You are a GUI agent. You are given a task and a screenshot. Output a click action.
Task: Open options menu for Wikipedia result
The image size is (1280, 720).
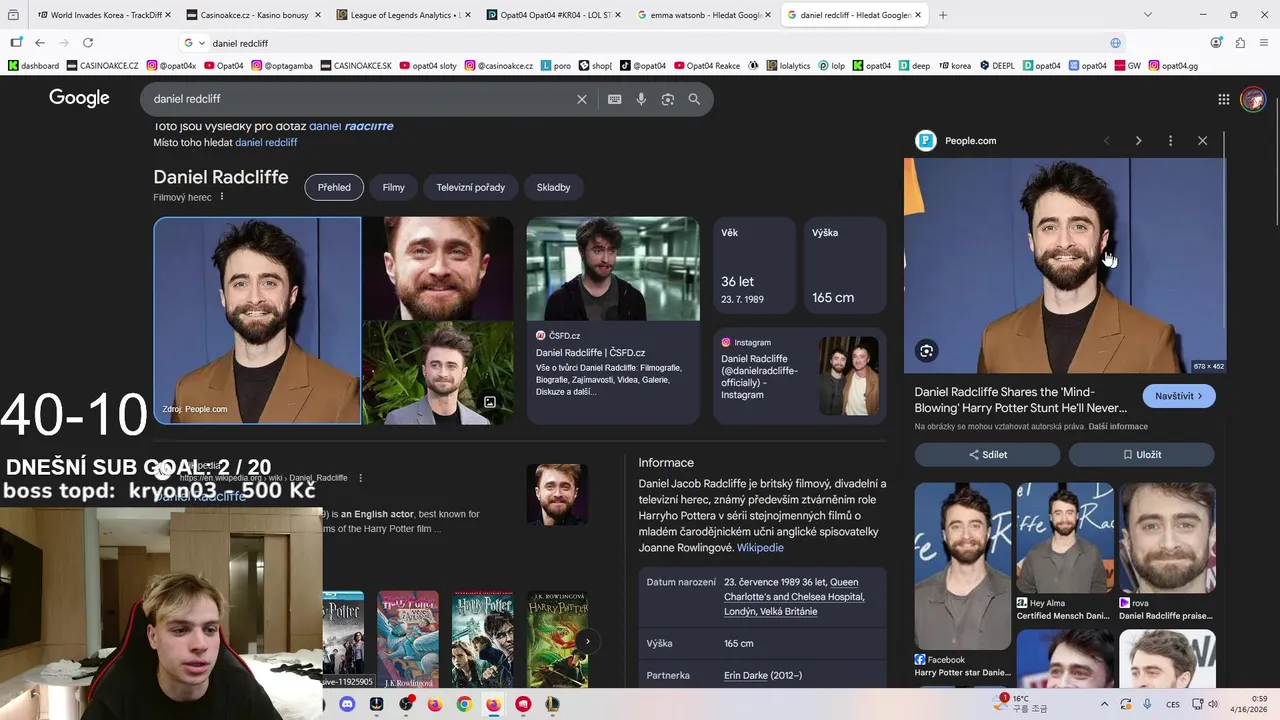click(360, 478)
